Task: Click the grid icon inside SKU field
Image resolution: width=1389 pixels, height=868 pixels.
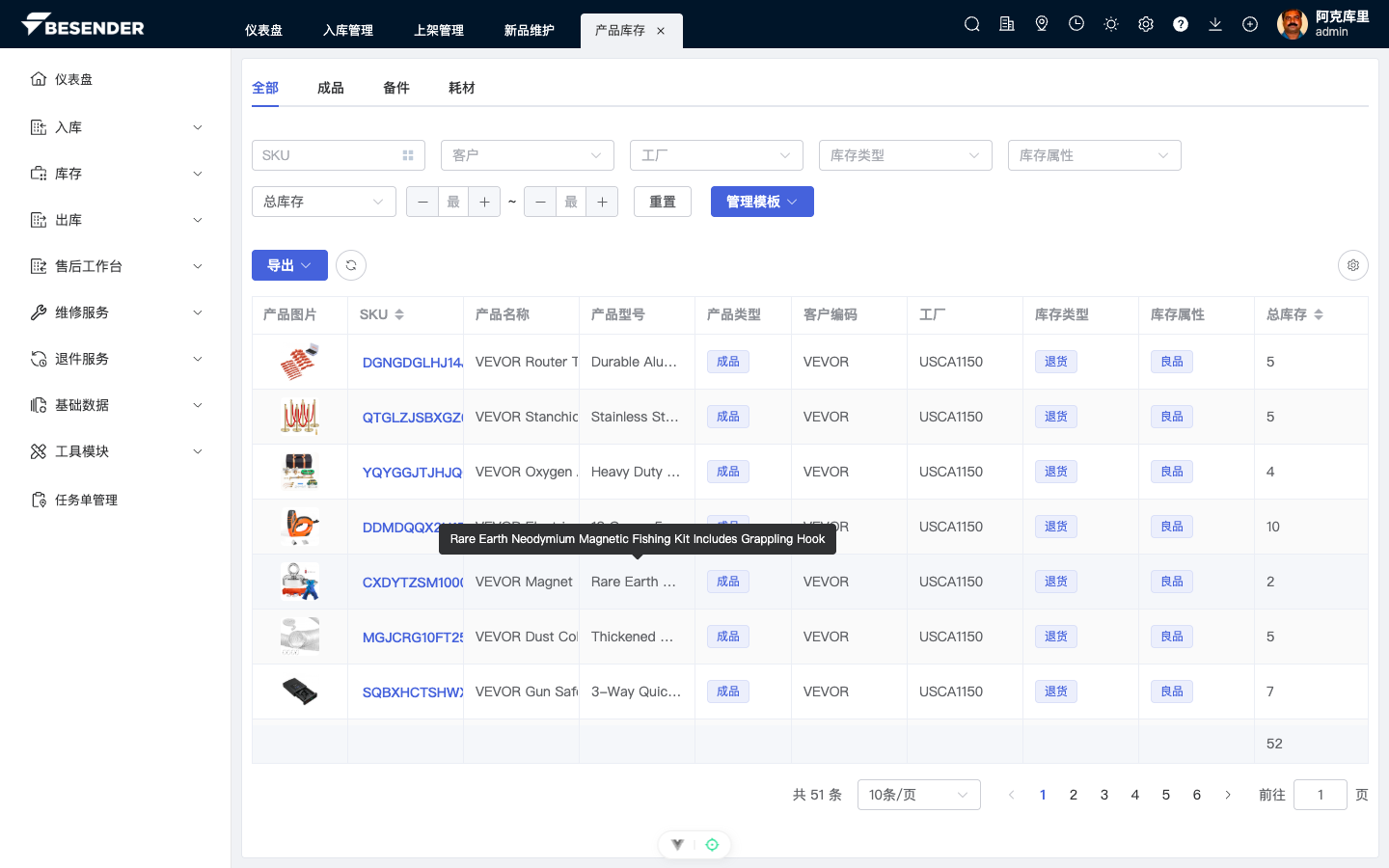Action: [x=408, y=155]
